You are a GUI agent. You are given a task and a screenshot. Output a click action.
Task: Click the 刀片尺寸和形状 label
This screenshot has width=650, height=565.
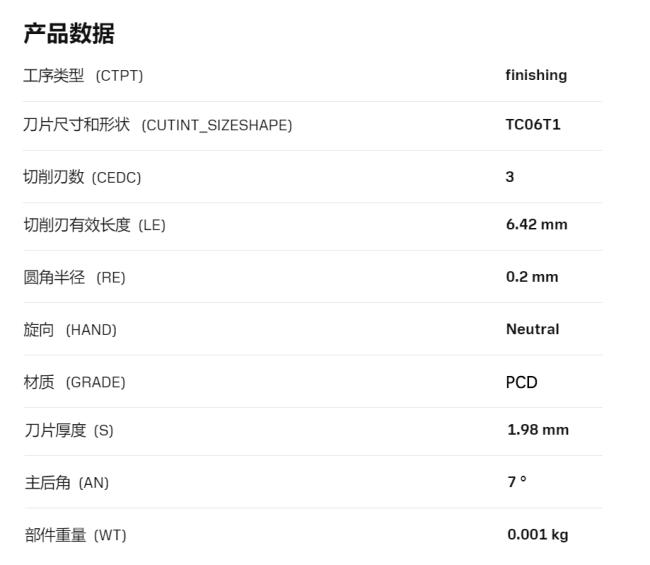coord(157,125)
